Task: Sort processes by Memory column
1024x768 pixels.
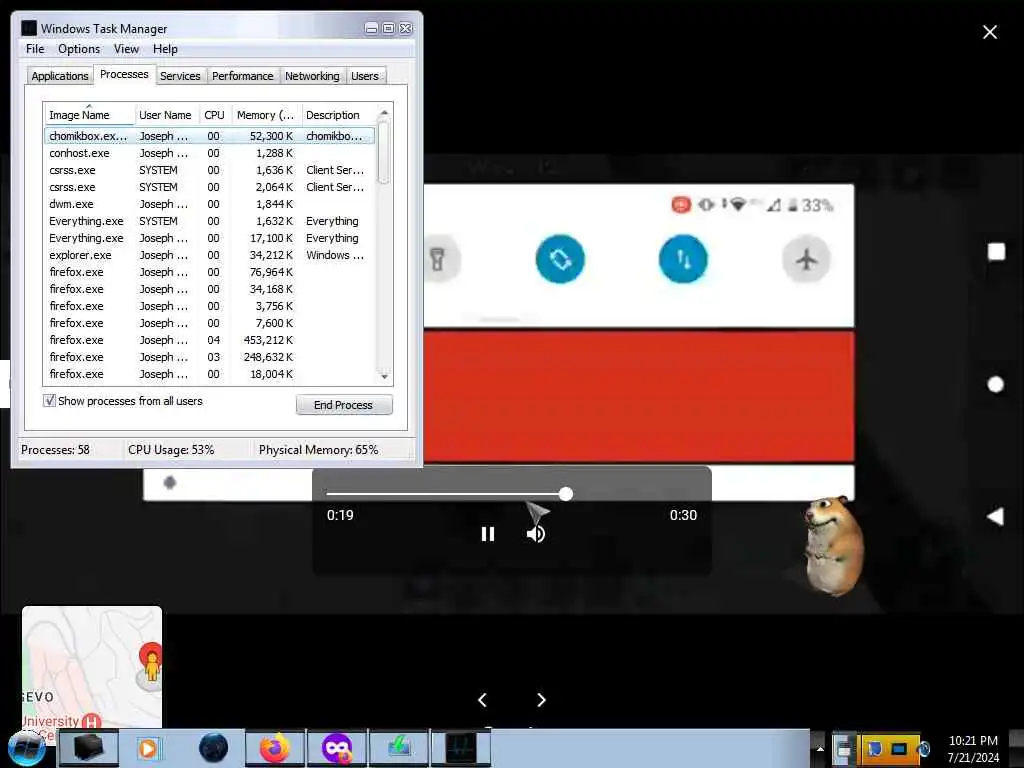Action: click(266, 115)
